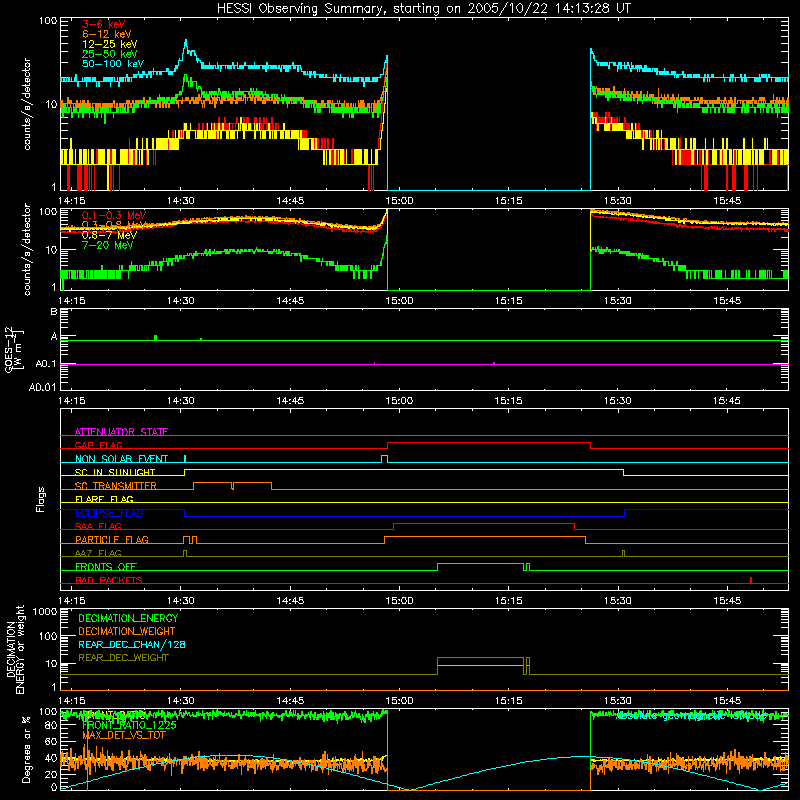Click the 15:00 tick label under Flags panel
Screen dimensions: 800x800
click(399, 601)
